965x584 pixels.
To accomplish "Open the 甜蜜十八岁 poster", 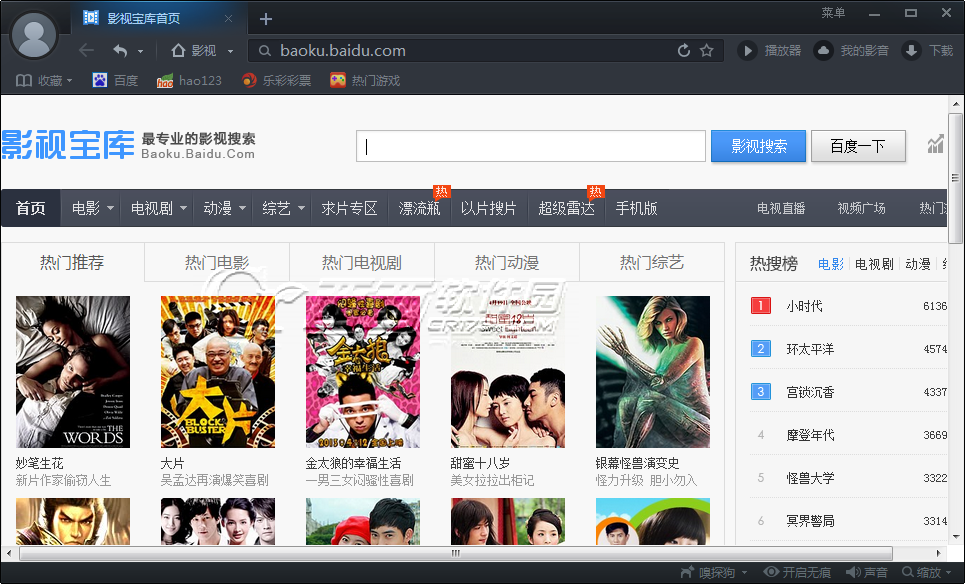I will (x=508, y=372).
